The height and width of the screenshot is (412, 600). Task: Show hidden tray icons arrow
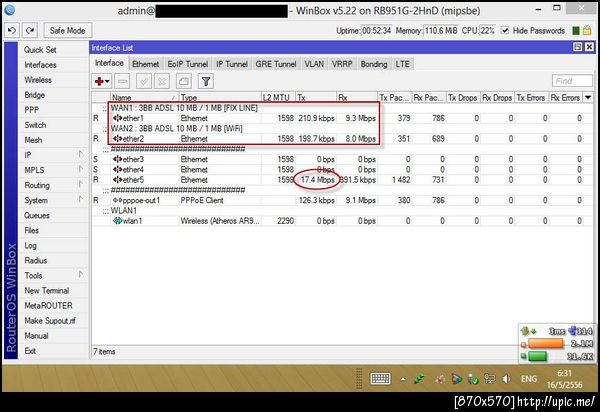coord(403,379)
